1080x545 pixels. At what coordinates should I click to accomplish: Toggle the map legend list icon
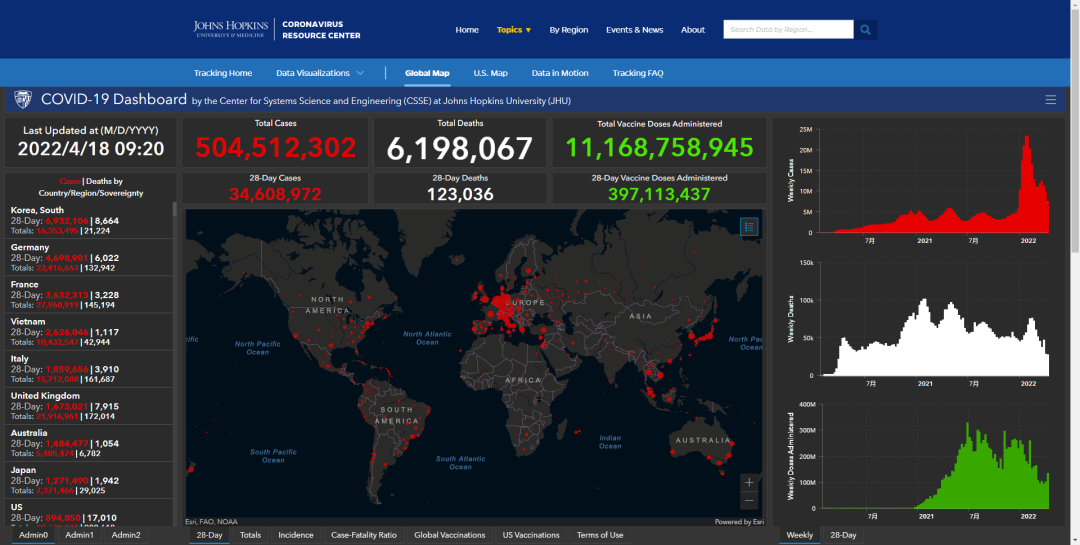pos(749,227)
